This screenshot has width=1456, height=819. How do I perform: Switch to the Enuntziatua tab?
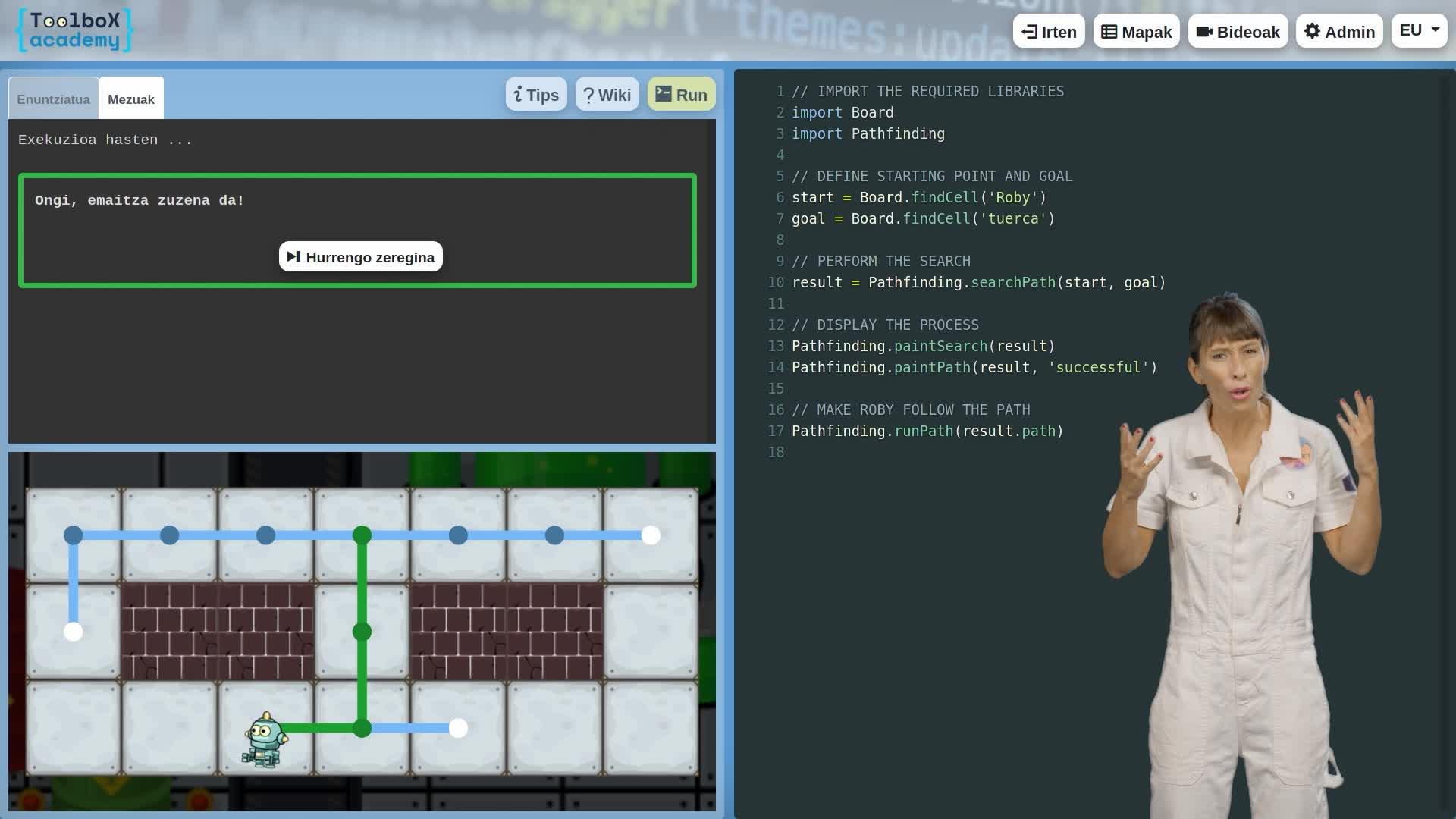53,99
